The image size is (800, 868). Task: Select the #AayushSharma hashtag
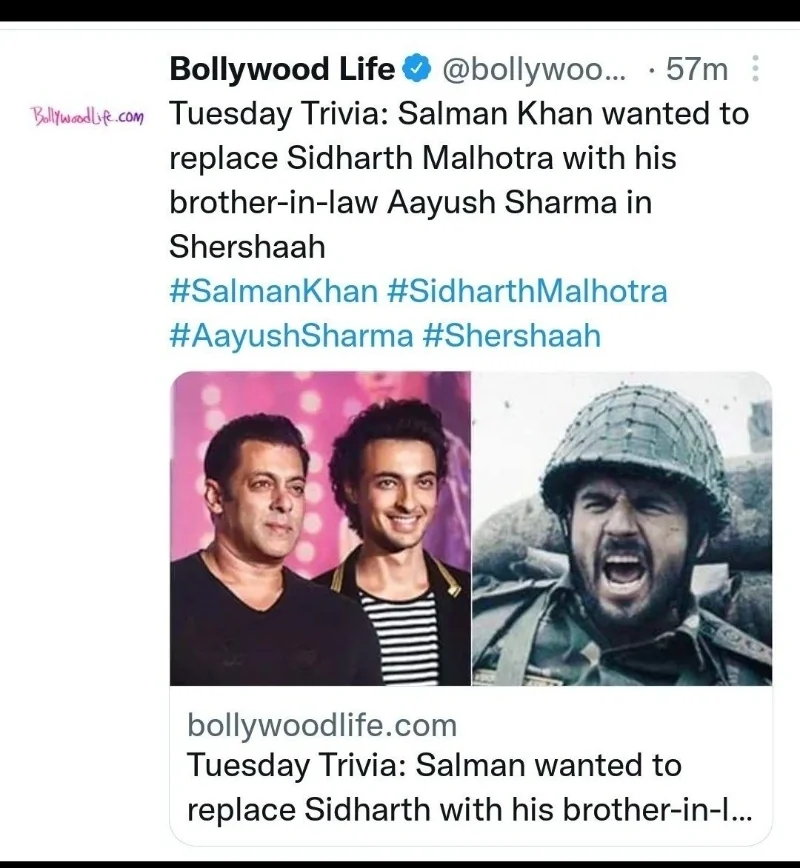click(x=291, y=335)
